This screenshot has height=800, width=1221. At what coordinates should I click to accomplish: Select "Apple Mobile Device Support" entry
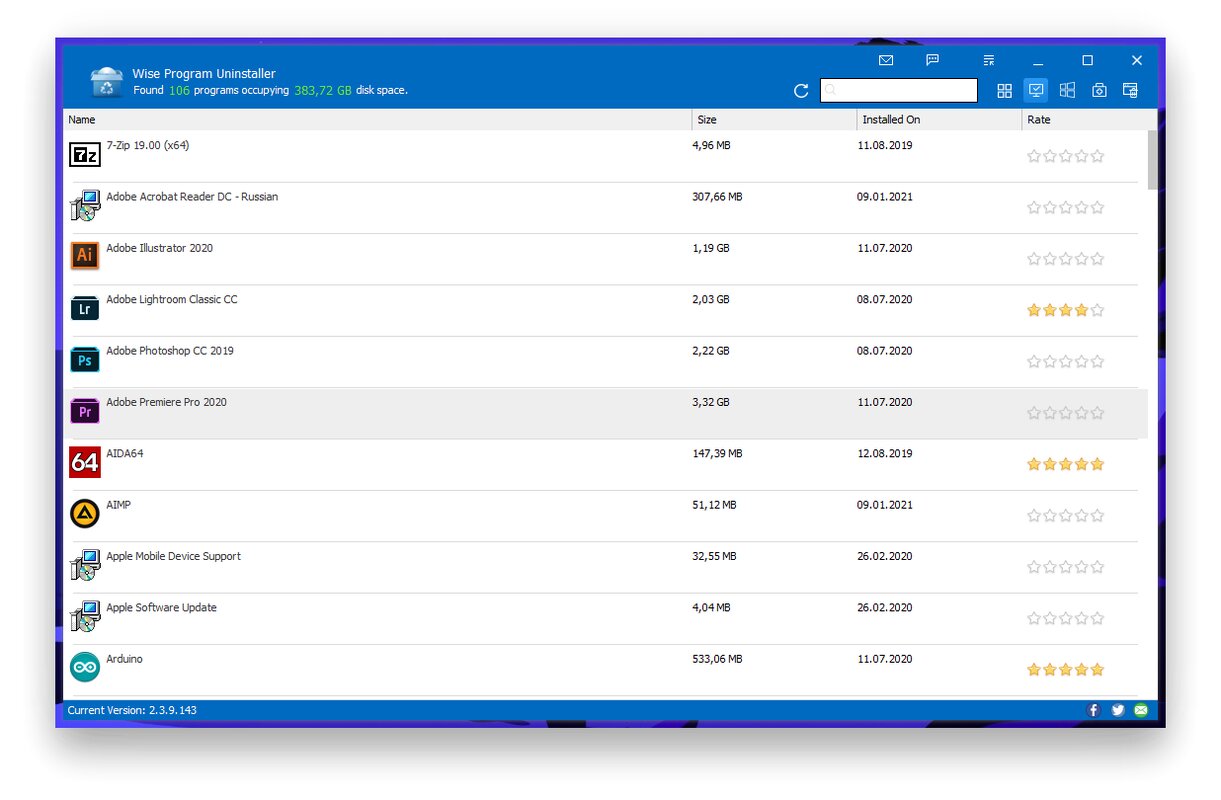click(174, 556)
